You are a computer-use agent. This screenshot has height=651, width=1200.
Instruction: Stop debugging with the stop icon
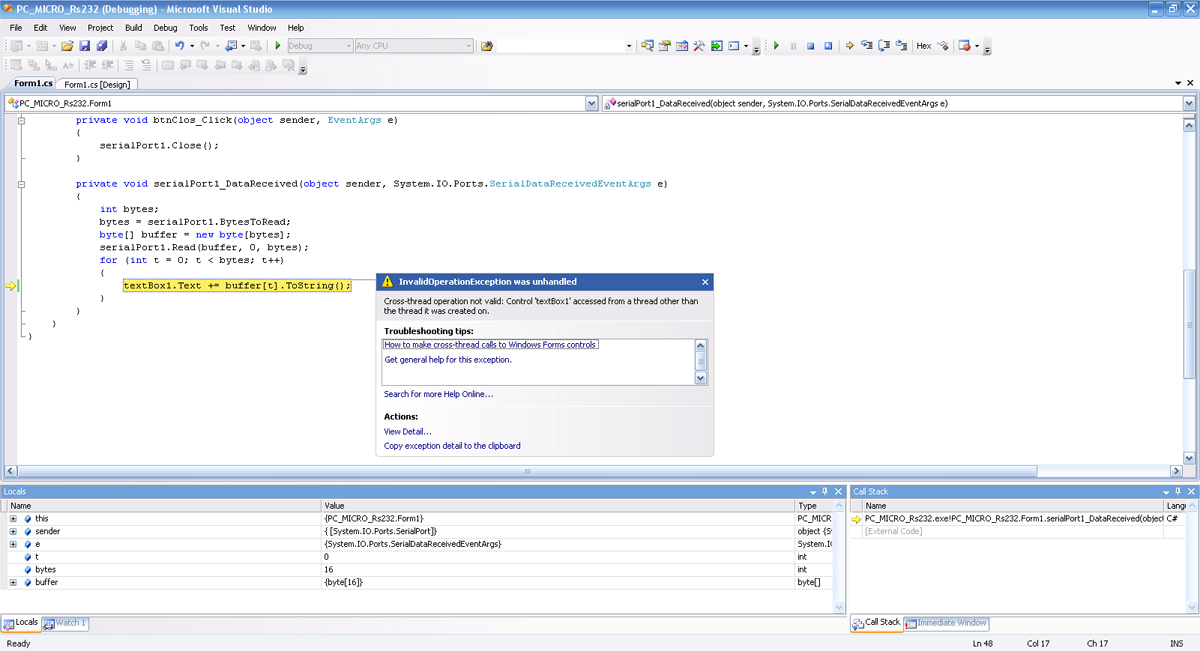(811, 46)
